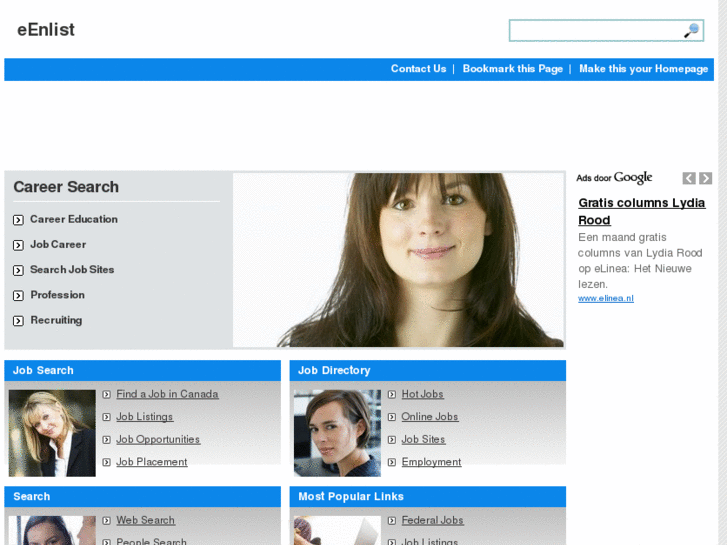Open ad headline Gratis columns Lydia Rood
The image size is (727, 545).
(642, 211)
